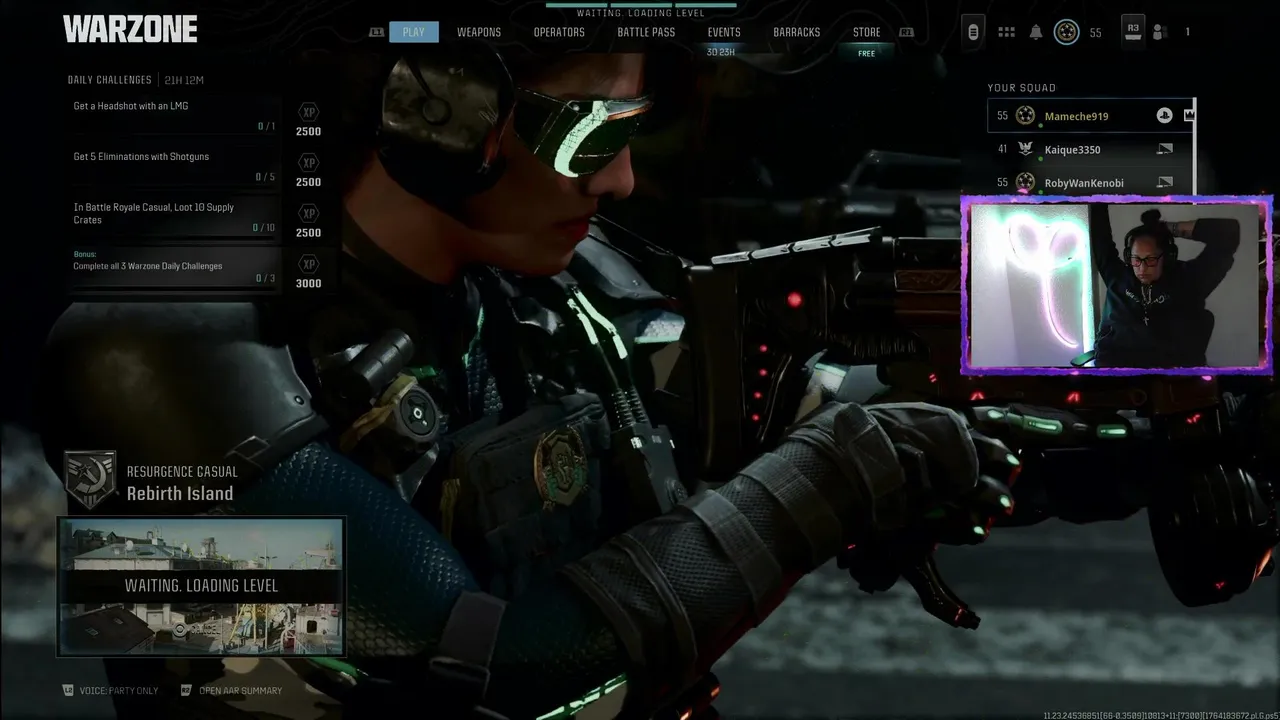Click the DAILY CHALLENGES header
Screen dimensions: 1280x720
(110, 80)
